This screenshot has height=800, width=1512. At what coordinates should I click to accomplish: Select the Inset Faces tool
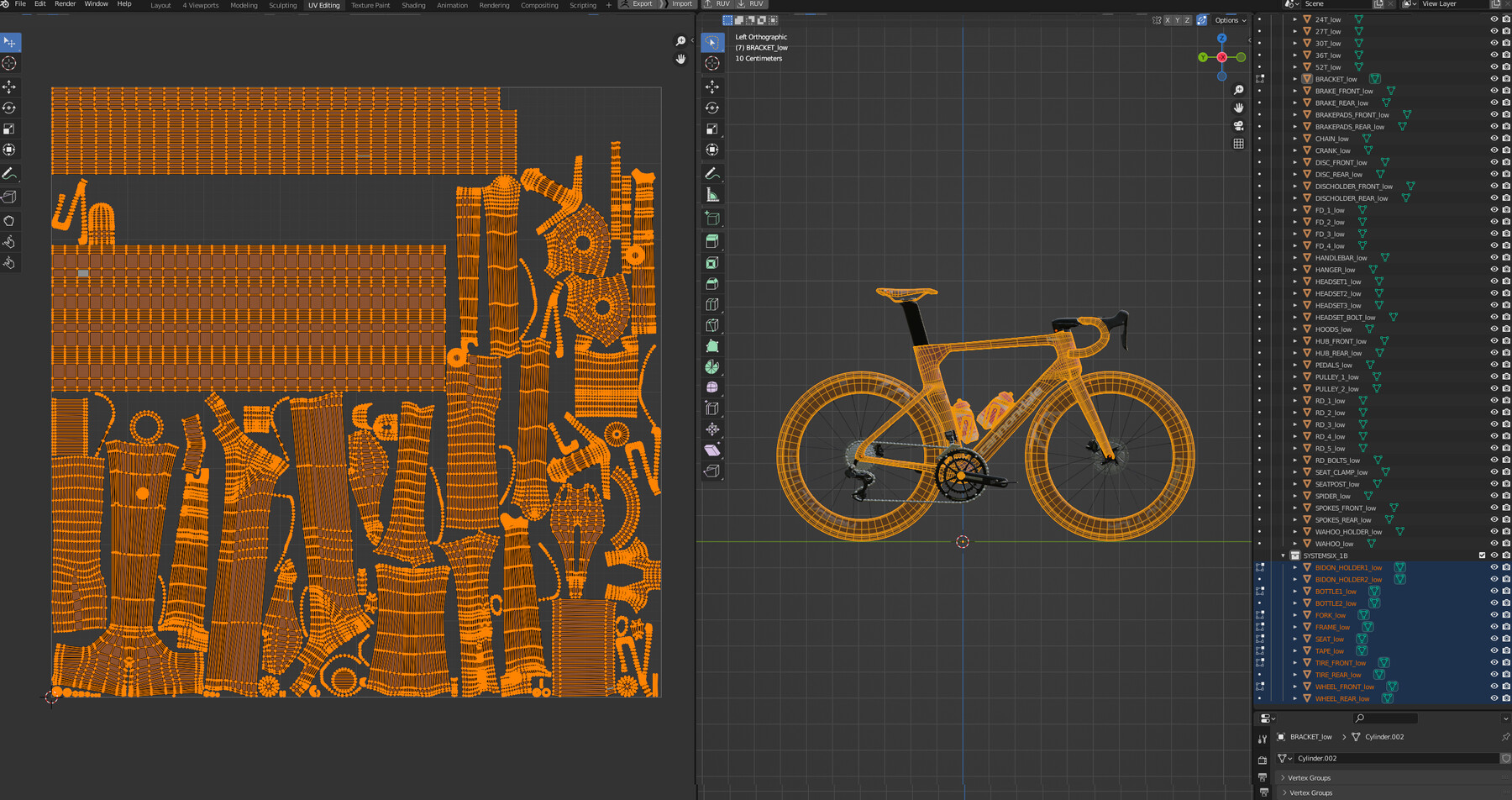[x=712, y=263]
